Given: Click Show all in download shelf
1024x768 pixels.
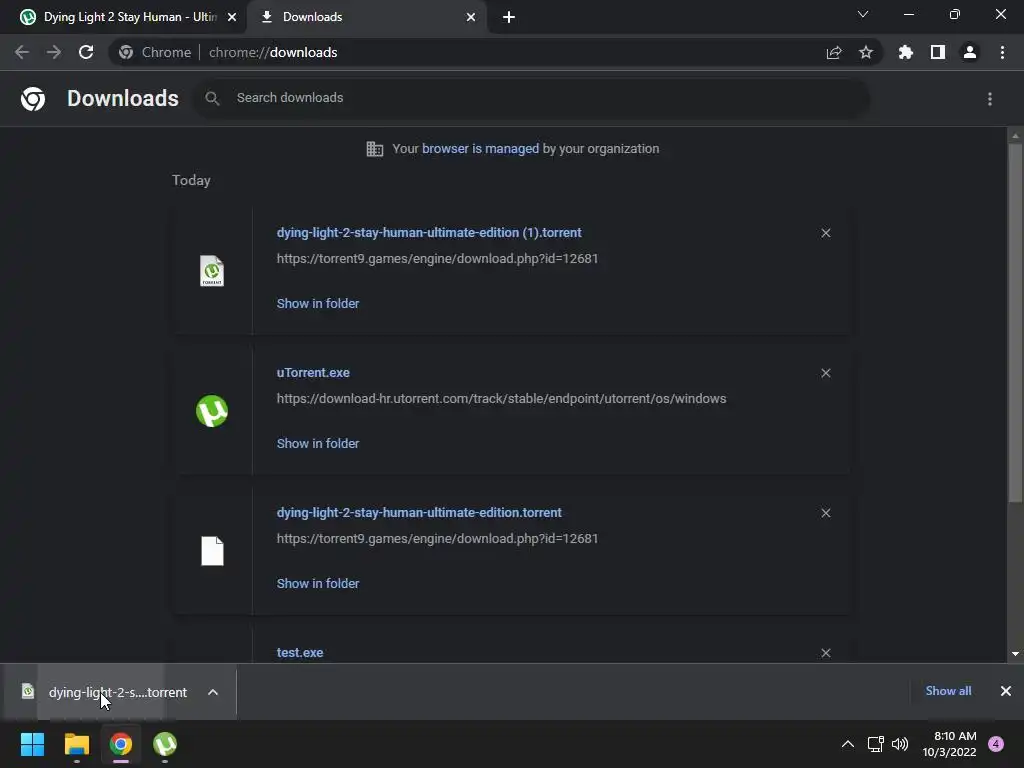Looking at the screenshot, I should point(948,691).
